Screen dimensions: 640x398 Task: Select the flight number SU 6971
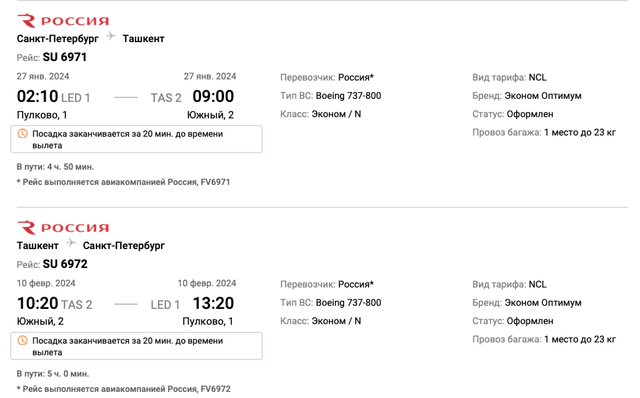[65, 57]
